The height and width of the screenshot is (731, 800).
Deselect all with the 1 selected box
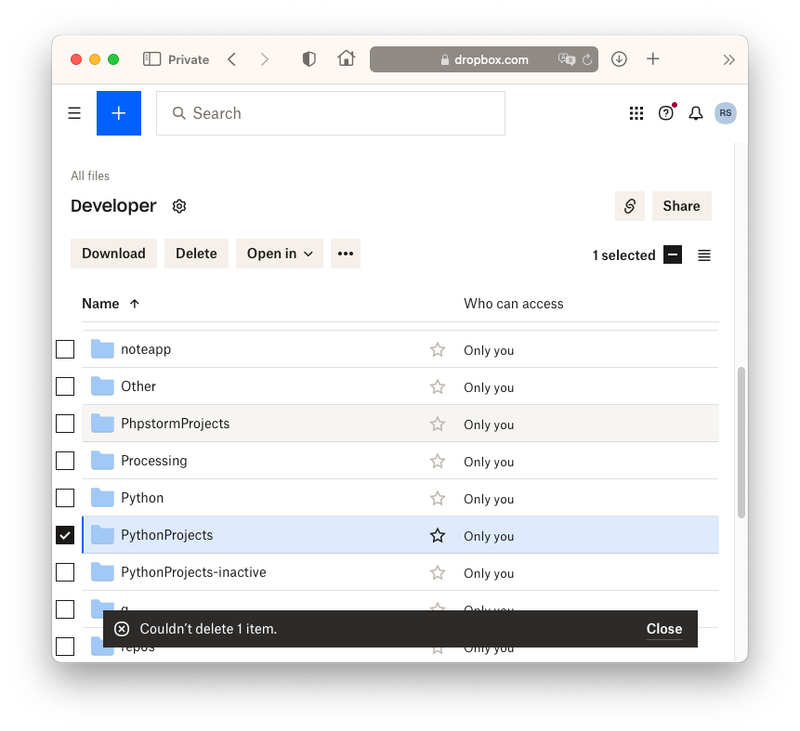(672, 255)
